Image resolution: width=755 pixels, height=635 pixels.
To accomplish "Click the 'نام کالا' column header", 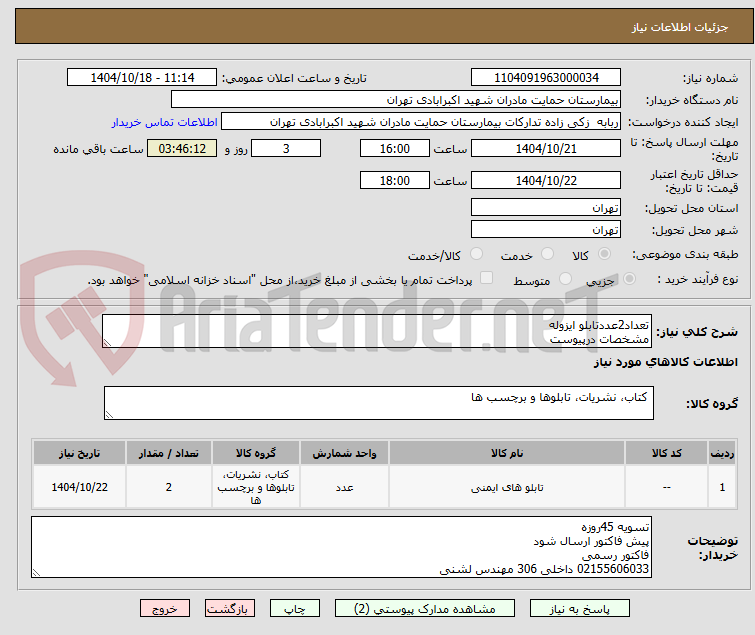I will tap(507, 453).
